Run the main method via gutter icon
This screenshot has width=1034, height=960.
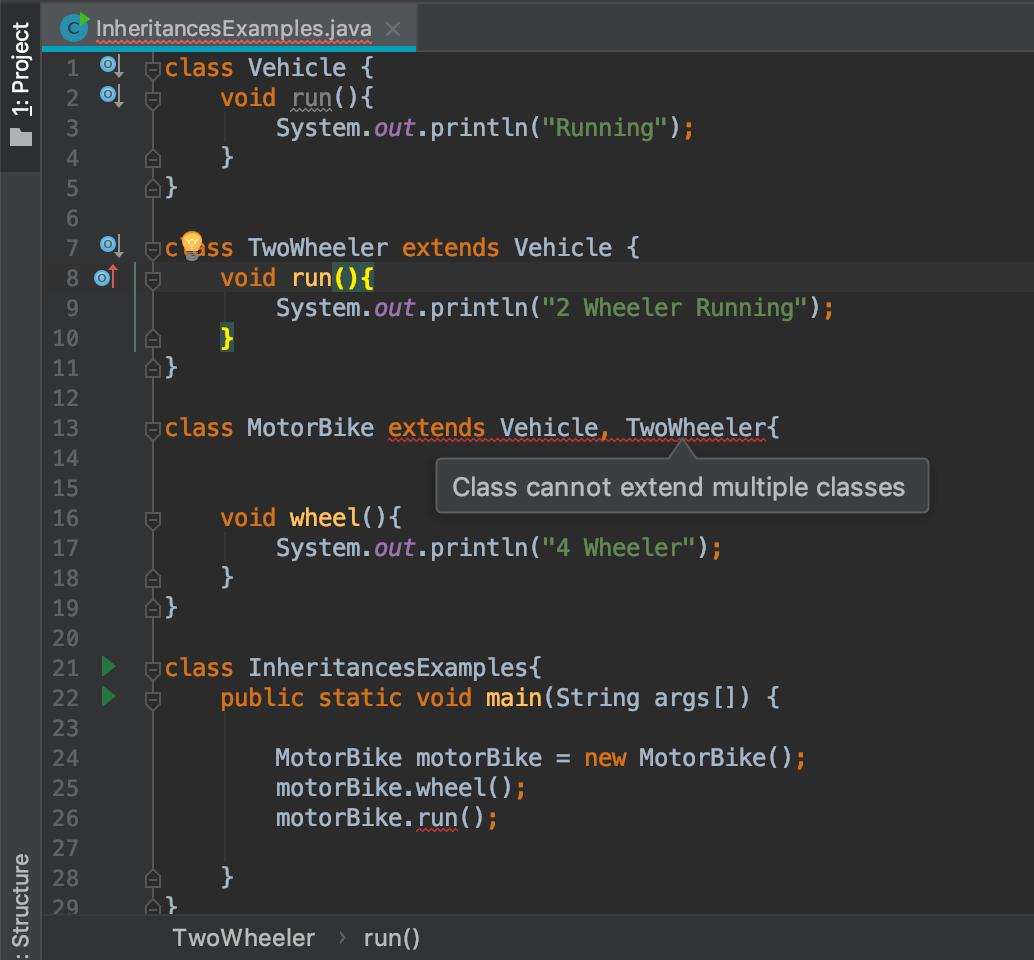tap(108, 697)
